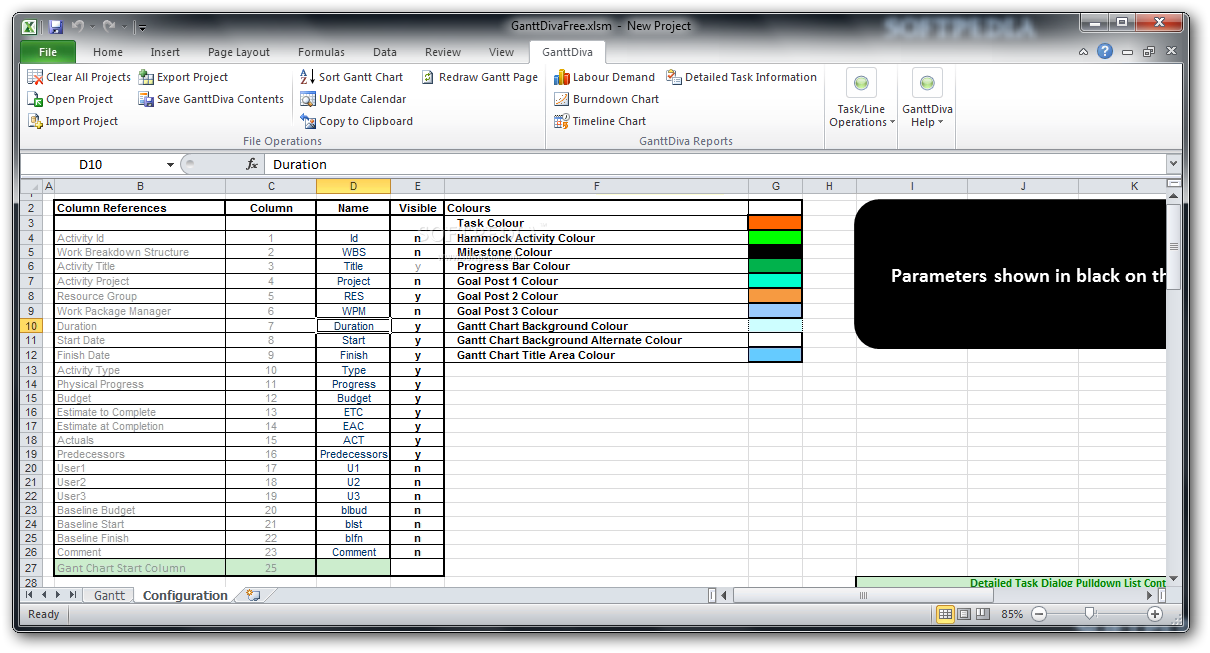Screen dimensions: 1210x653
Task: Expand the Name Box dropdown arrow
Action: 171,164
